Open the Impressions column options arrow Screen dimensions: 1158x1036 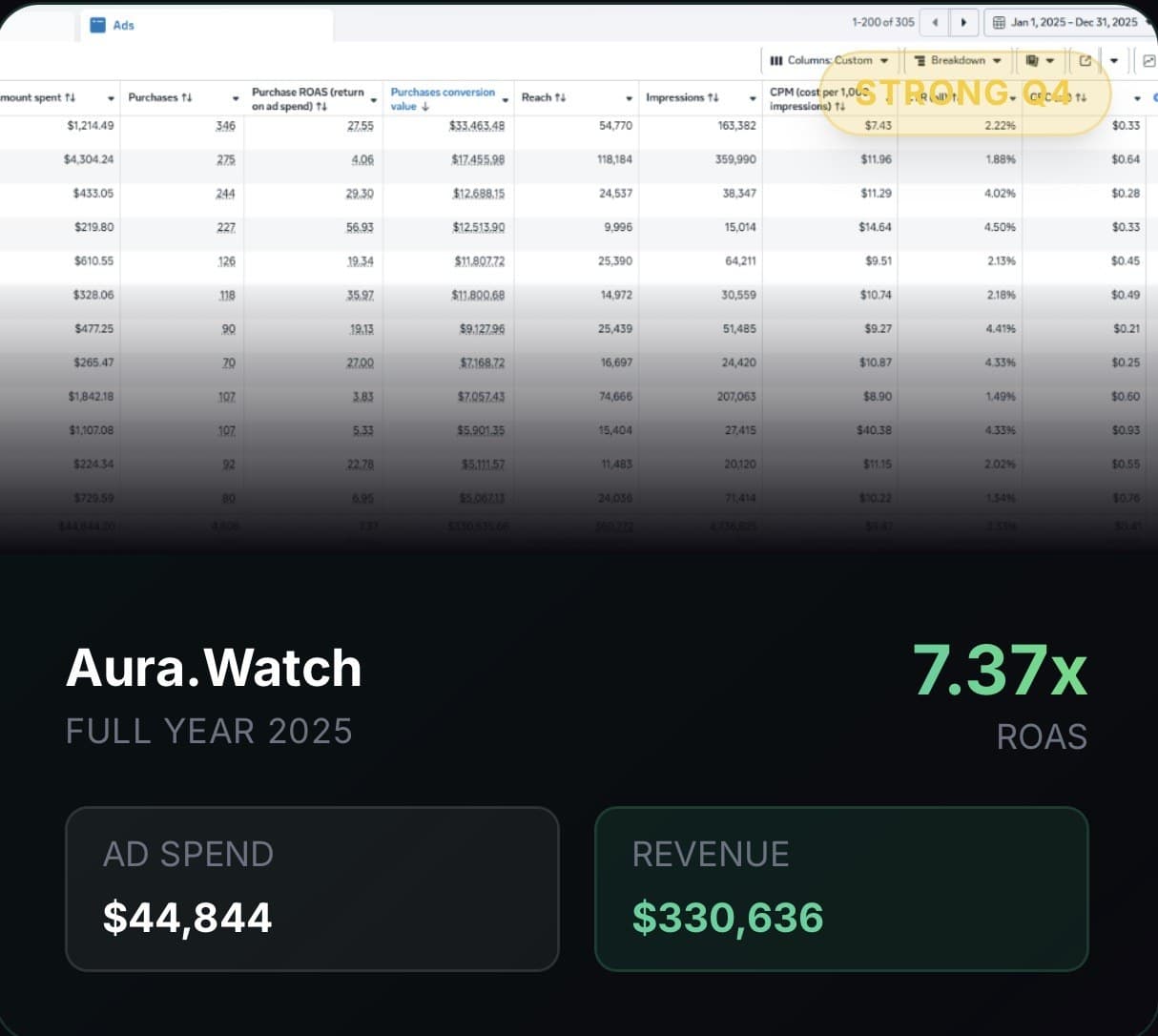753,99
